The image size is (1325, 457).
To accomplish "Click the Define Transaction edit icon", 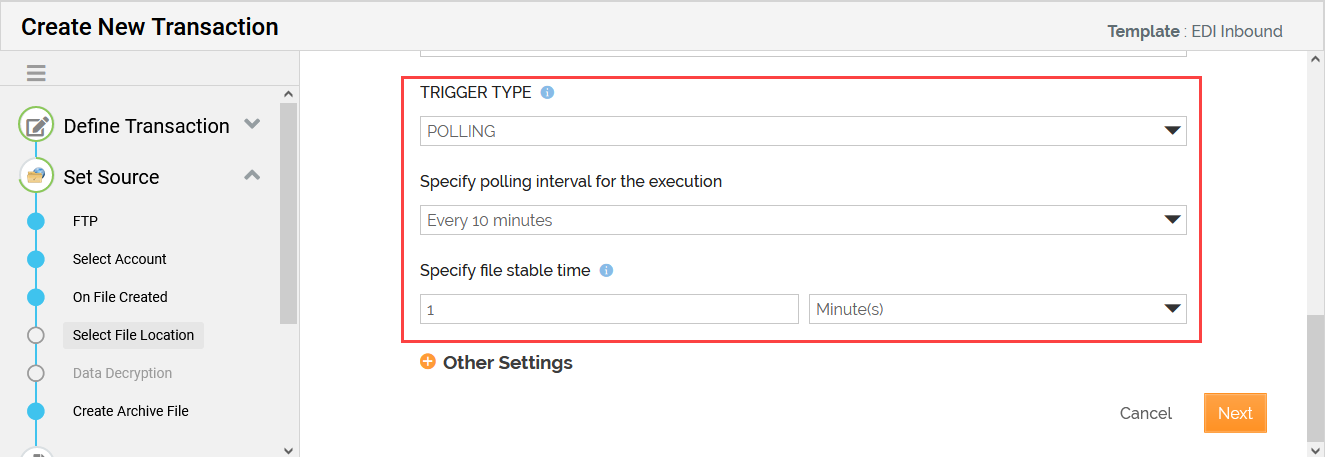I will [37, 126].
